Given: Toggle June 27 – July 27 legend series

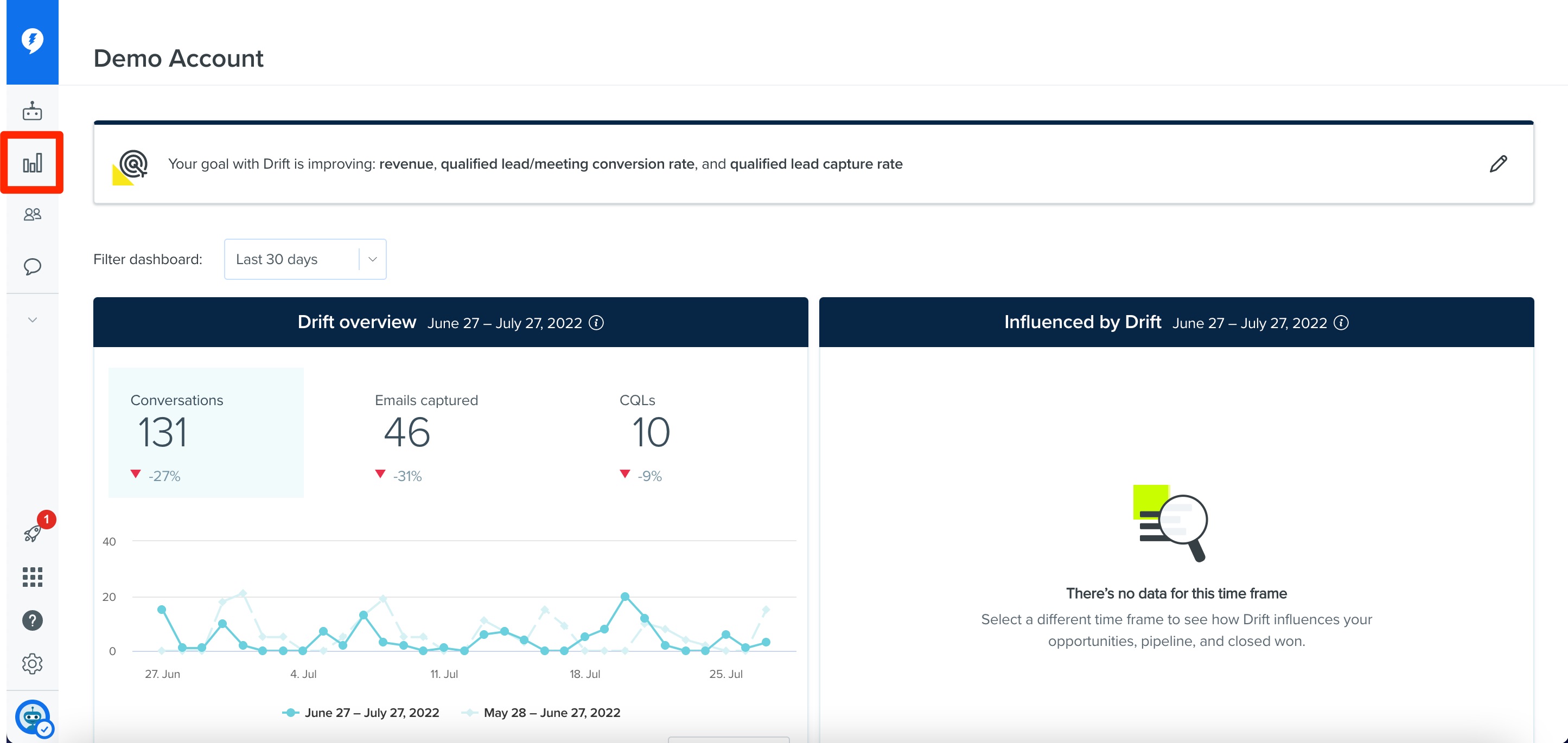Looking at the screenshot, I should pyautogui.click(x=360, y=713).
